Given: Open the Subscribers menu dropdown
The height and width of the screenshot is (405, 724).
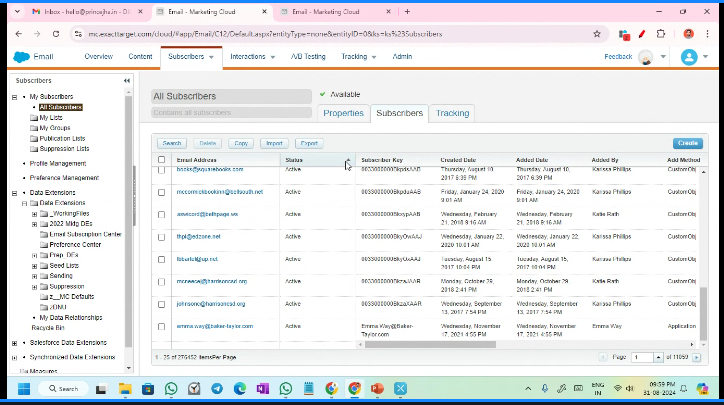Looking at the screenshot, I should (211, 57).
